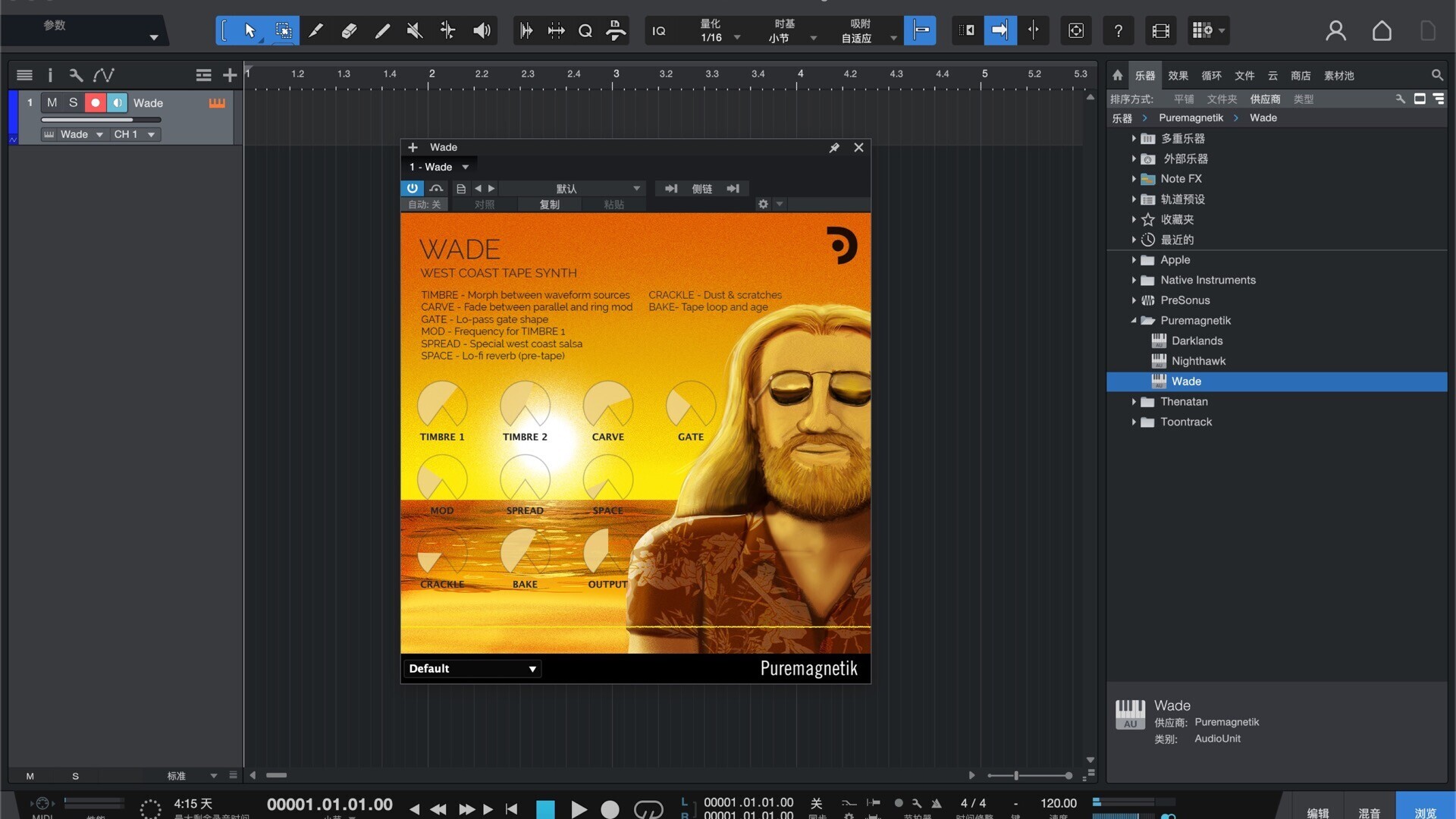Select the Bend tool

(447, 30)
